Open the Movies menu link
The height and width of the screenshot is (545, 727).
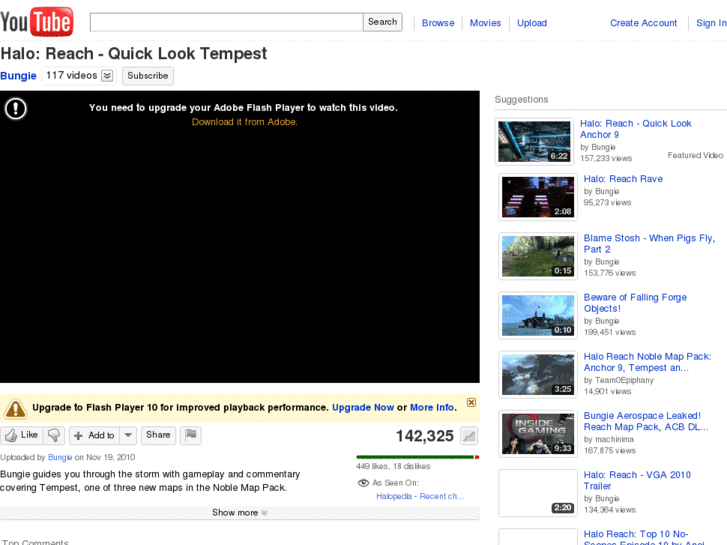click(485, 23)
